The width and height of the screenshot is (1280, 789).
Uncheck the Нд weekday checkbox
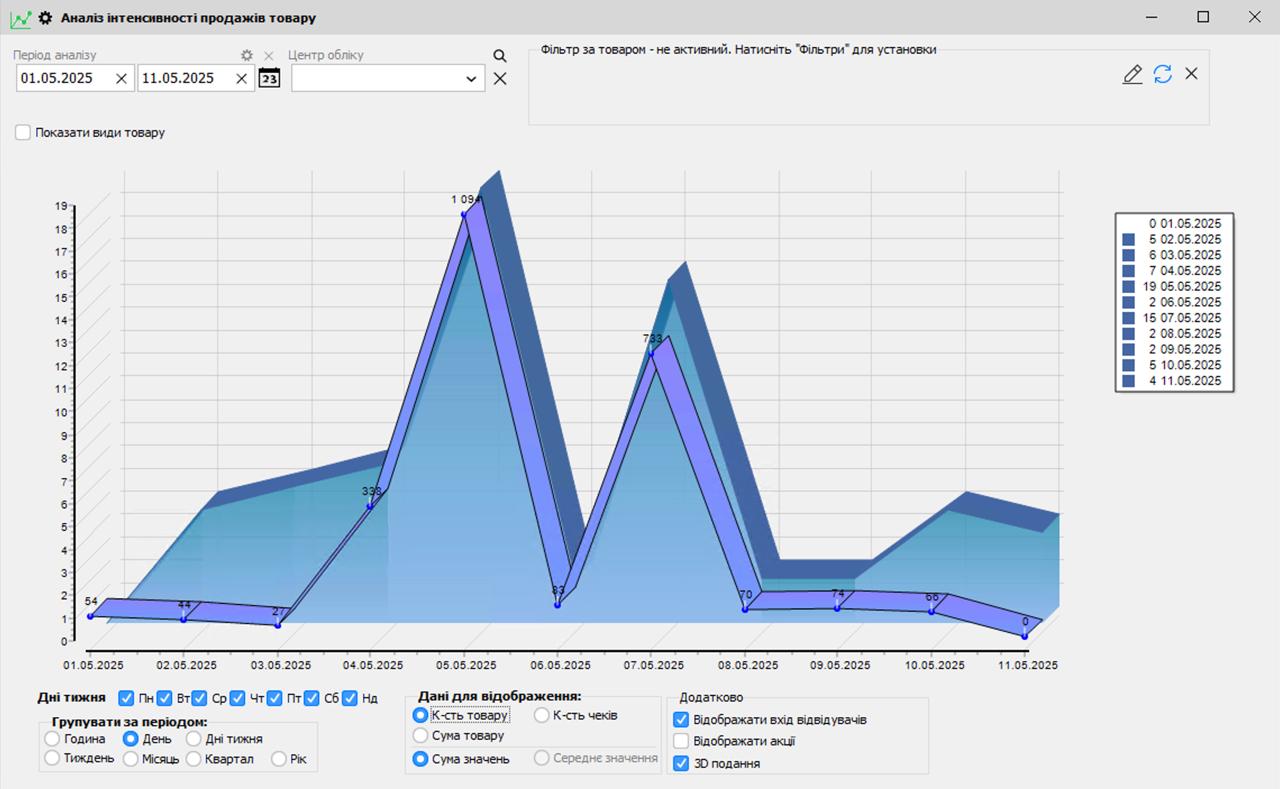(352, 698)
